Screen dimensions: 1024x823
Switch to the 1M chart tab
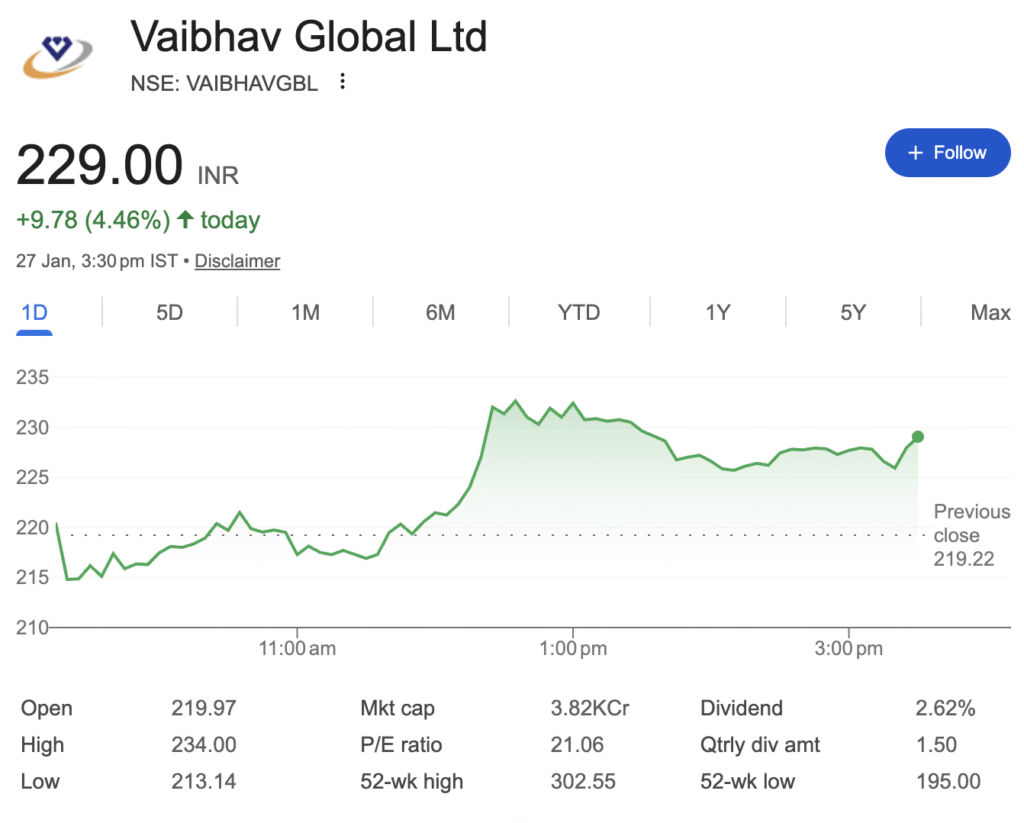point(305,313)
